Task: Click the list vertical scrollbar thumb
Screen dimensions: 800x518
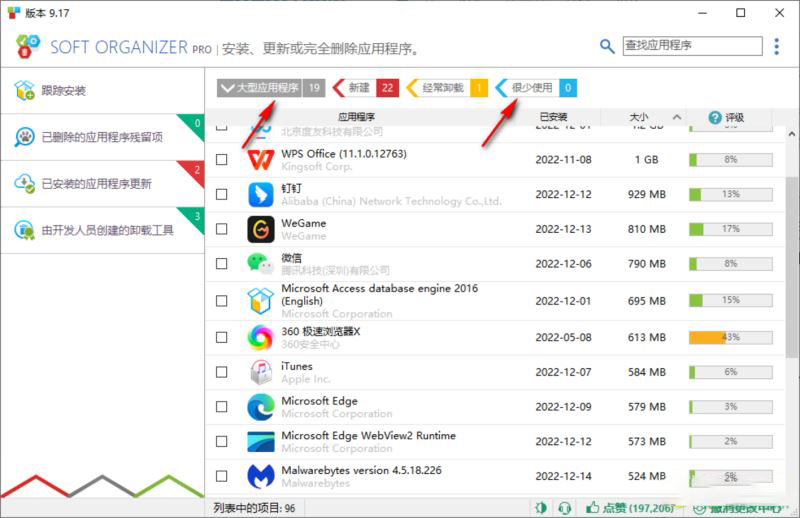Action: (792, 265)
